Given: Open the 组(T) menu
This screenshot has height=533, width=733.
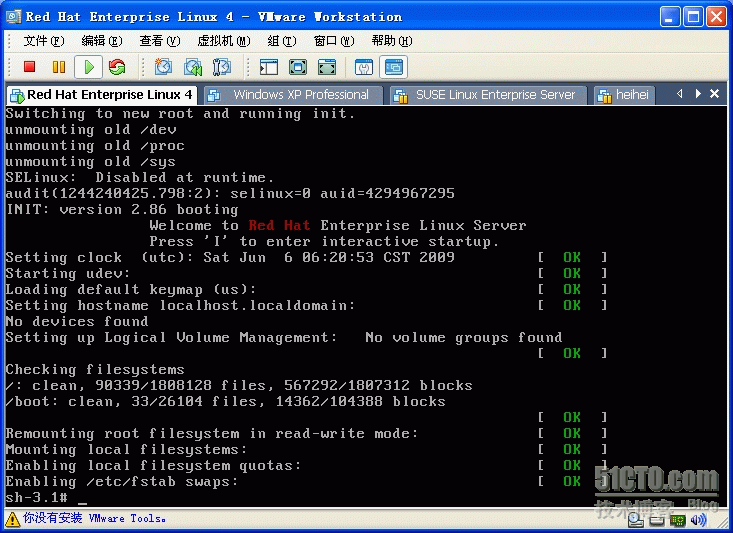Looking at the screenshot, I should coord(282,41).
